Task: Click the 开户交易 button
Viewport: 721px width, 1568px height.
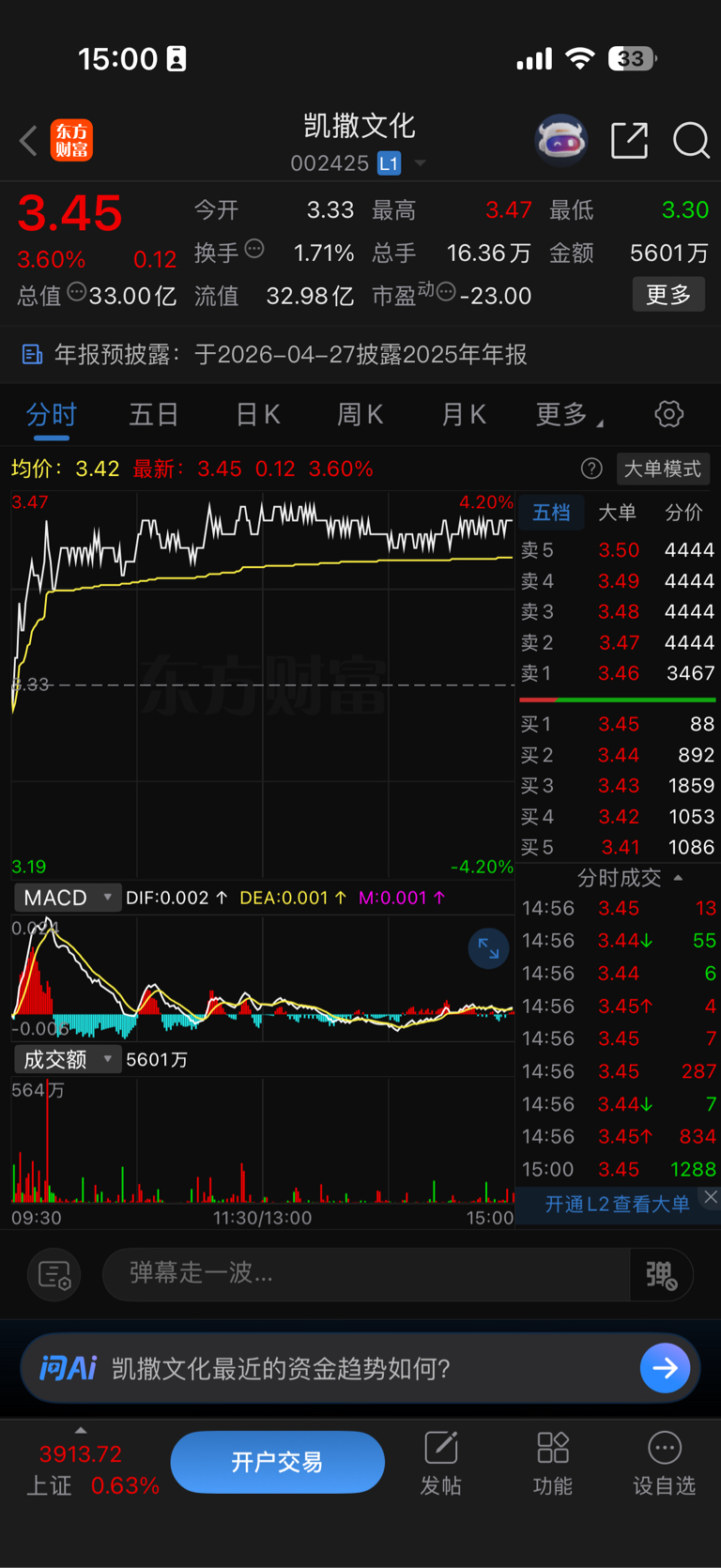Action: [x=277, y=1462]
